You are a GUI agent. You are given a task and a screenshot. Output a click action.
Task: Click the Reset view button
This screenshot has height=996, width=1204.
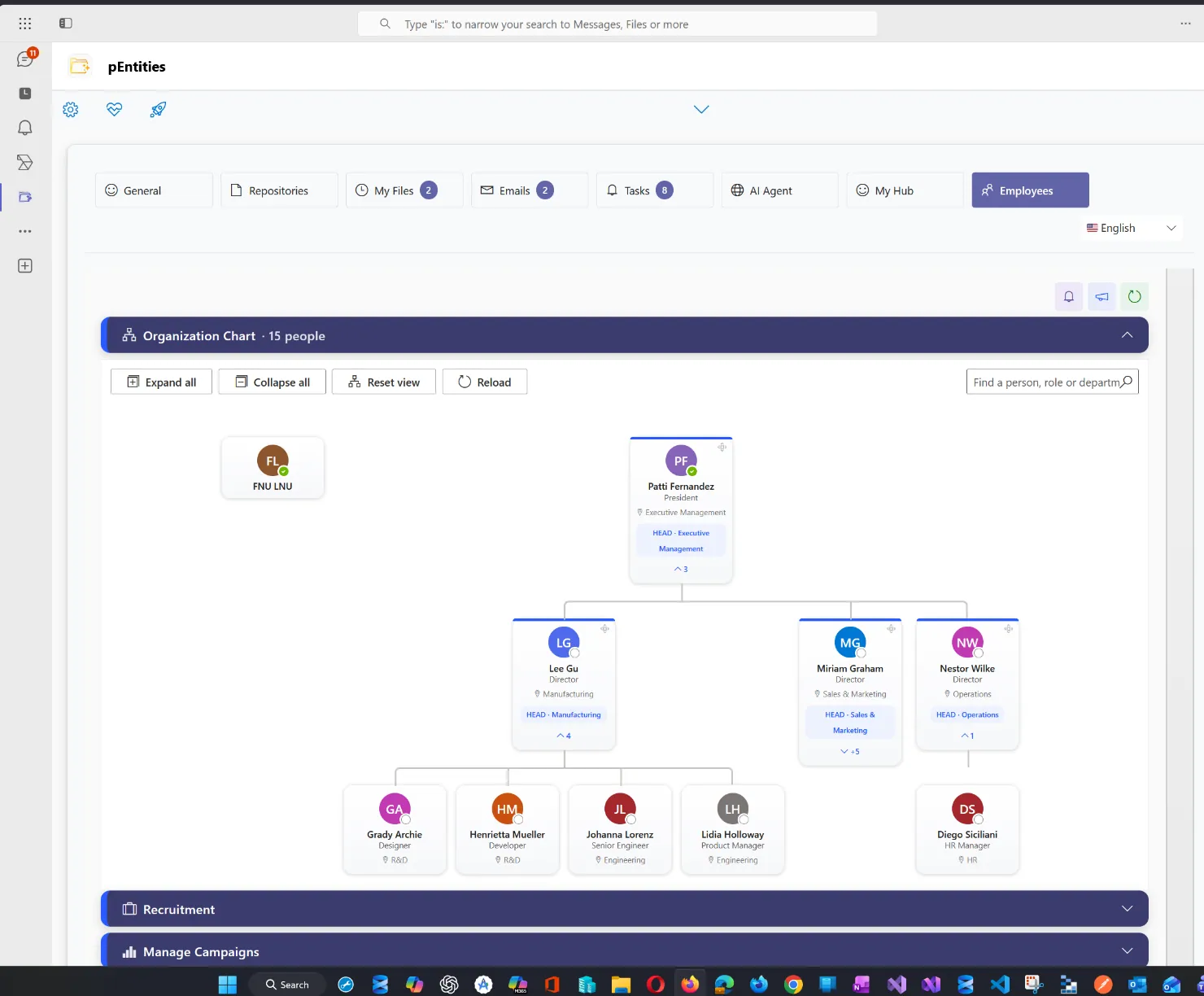[x=384, y=382]
